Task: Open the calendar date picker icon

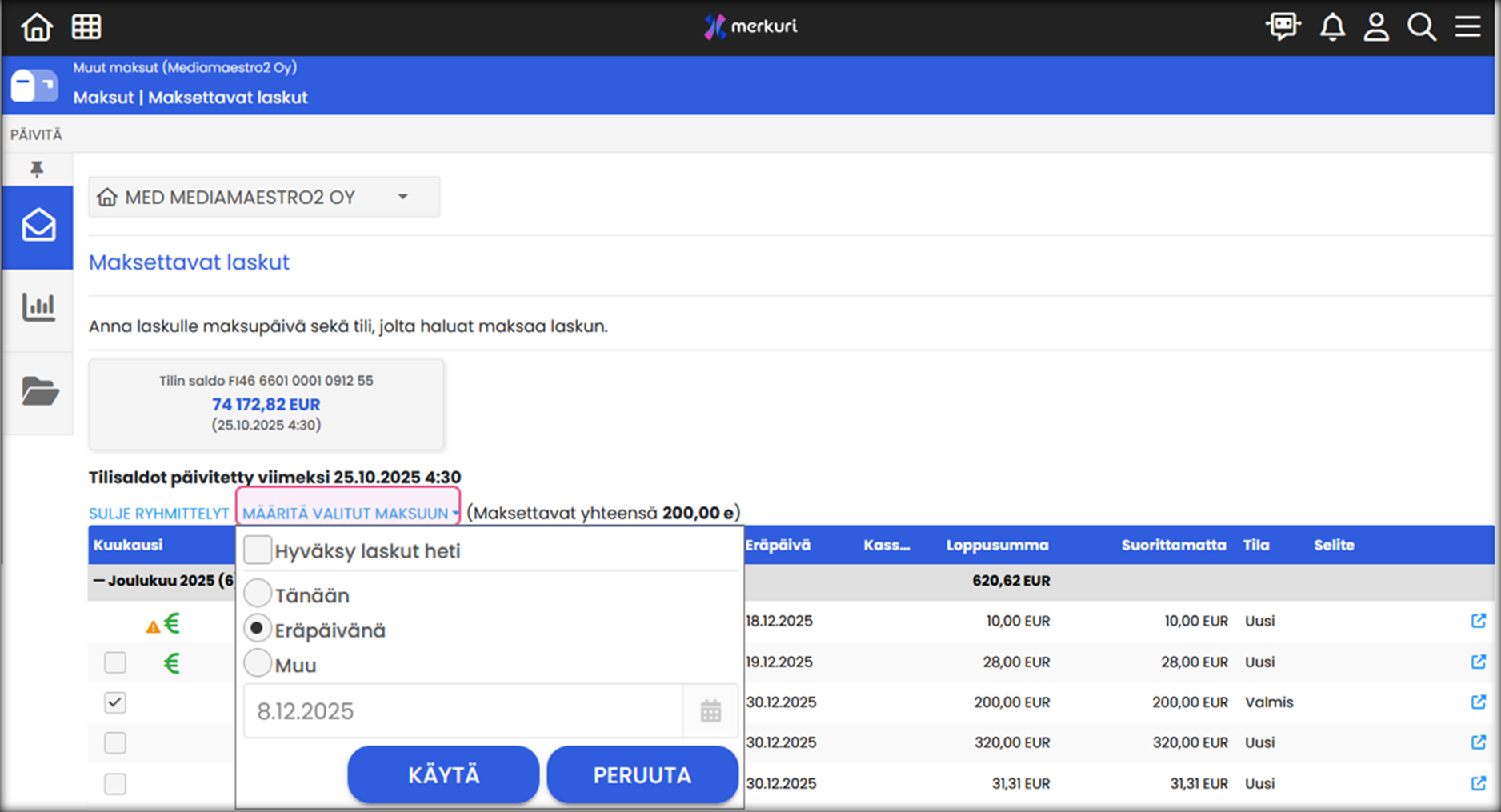Action: click(x=710, y=710)
